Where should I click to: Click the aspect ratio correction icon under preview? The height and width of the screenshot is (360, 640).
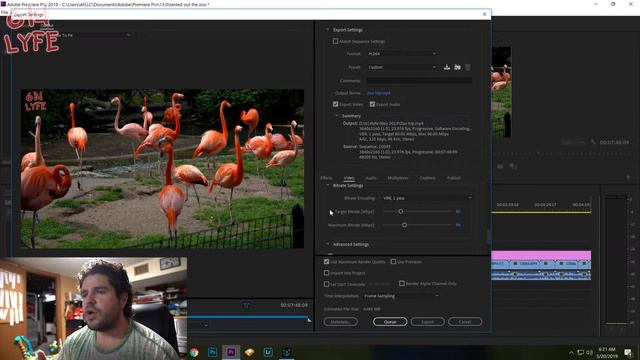tap(246, 305)
